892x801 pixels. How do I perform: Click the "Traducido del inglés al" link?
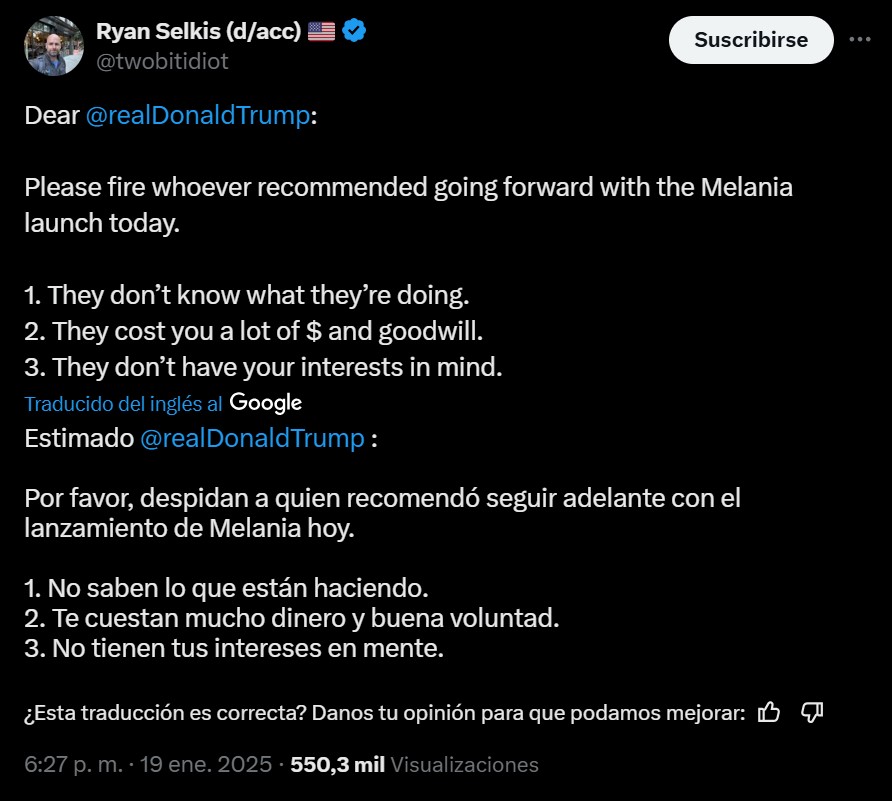click(123, 404)
